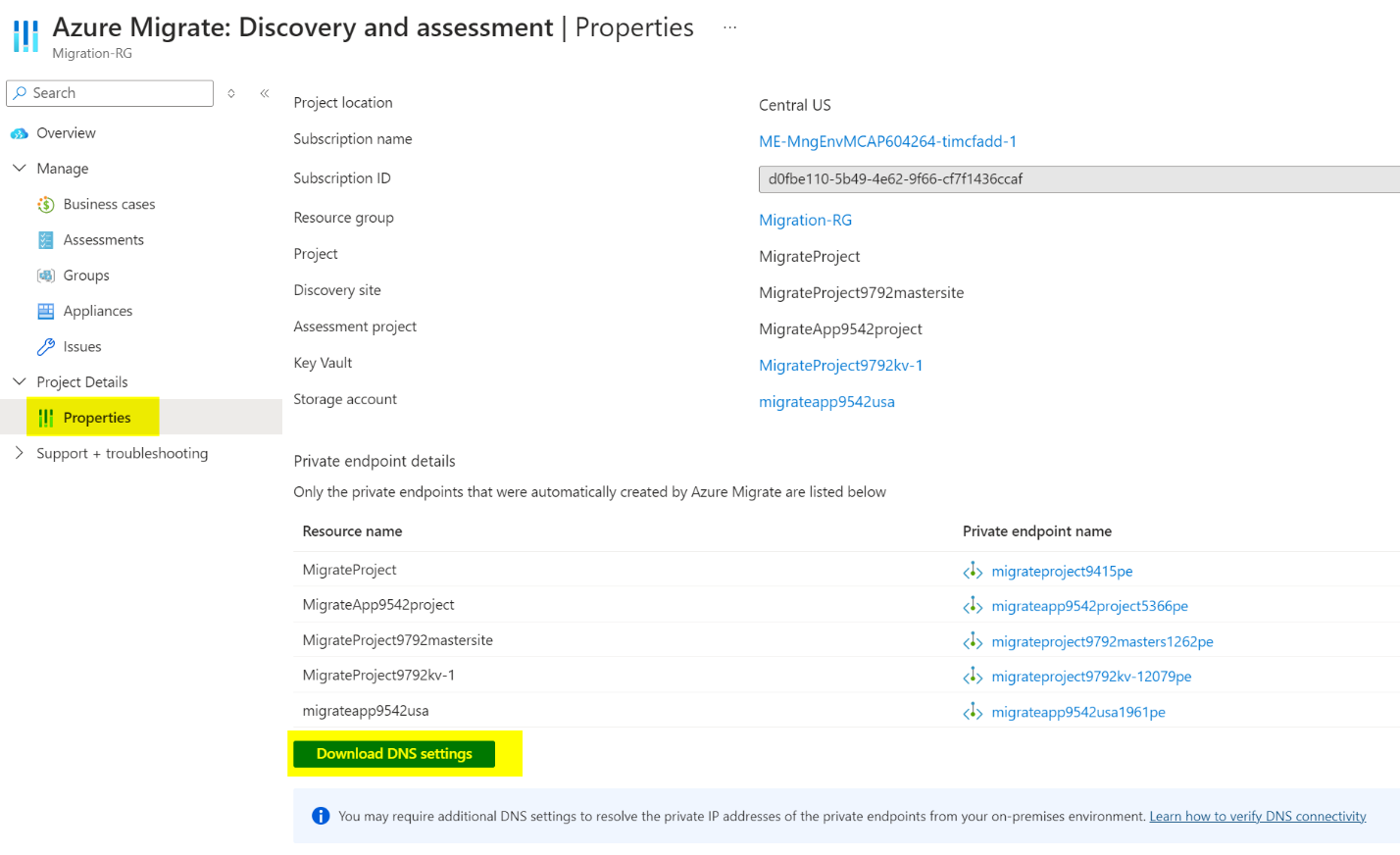This screenshot has height=855, width=1400.
Task: Open Key Vault link MigrateProject9792kv-1
Action: click(x=841, y=366)
